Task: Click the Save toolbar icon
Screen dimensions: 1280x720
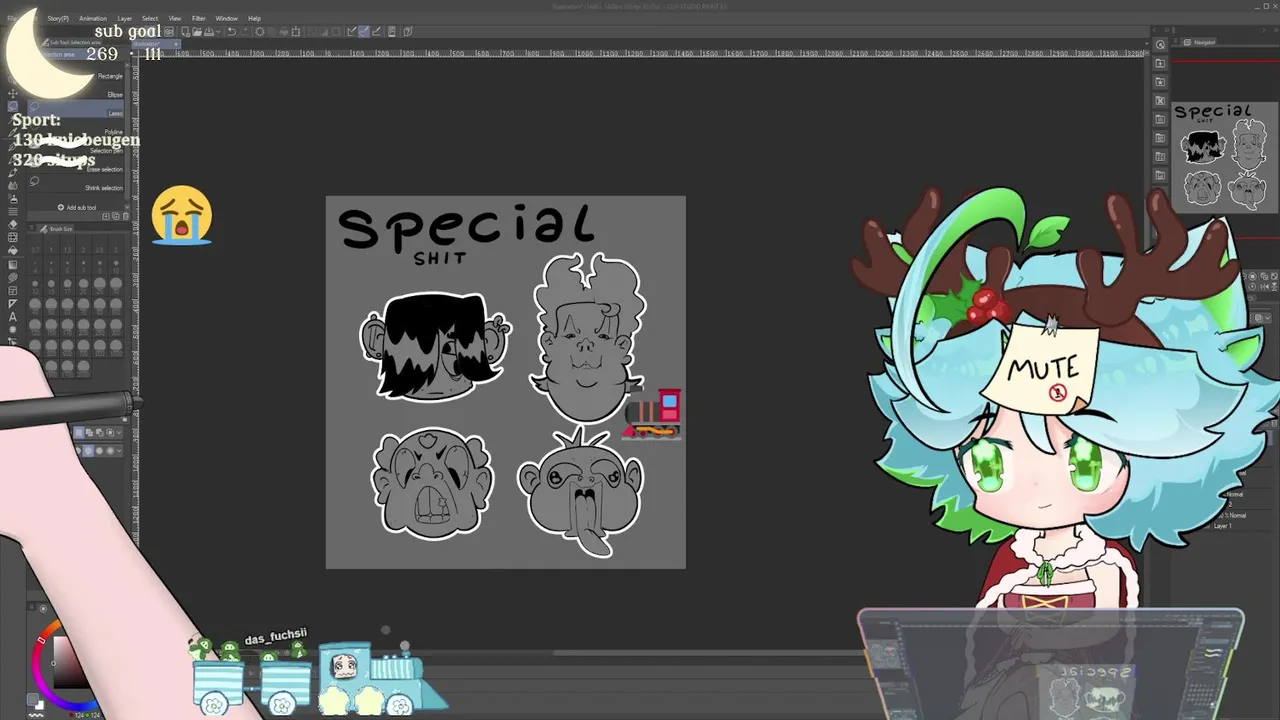Action: [x=209, y=31]
